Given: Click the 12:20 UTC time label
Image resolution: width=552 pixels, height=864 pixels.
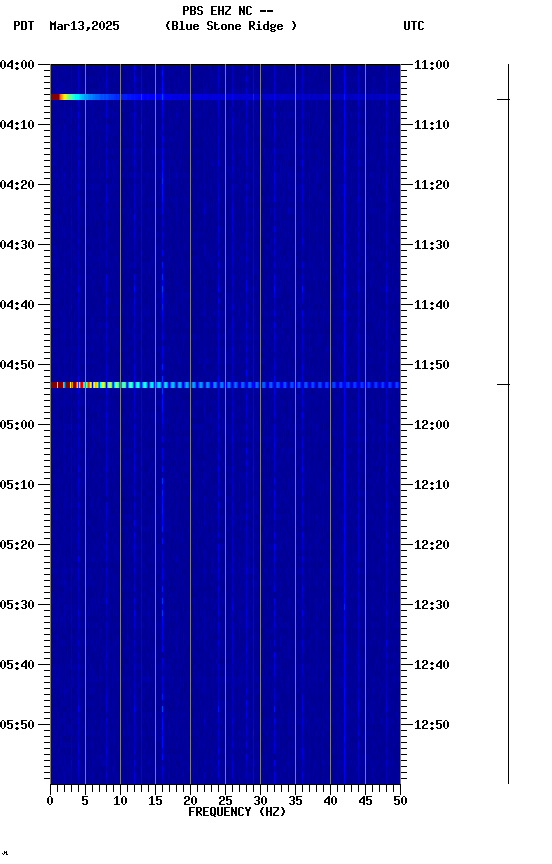Looking at the screenshot, I should pyautogui.click(x=432, y=545).
